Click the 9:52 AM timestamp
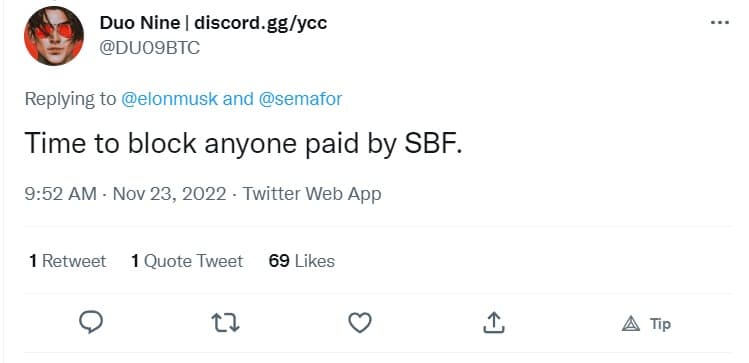 pyautogui.click(x=60, y=194)
